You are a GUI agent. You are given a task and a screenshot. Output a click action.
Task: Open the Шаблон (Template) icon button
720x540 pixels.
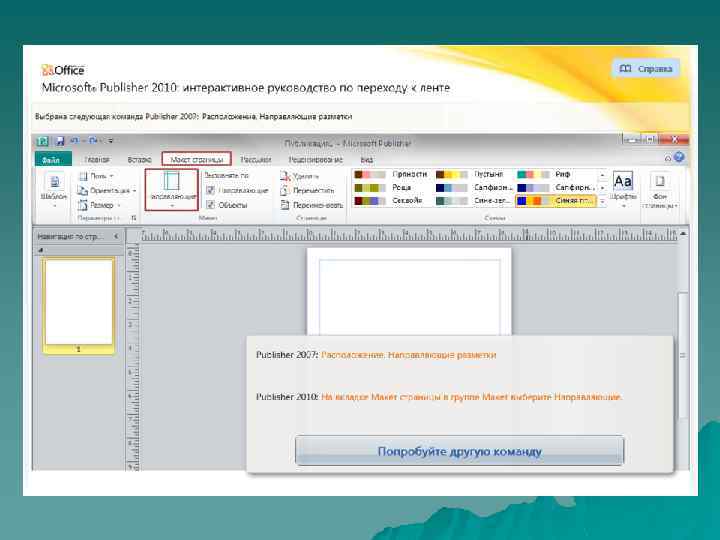pos(54,182)
